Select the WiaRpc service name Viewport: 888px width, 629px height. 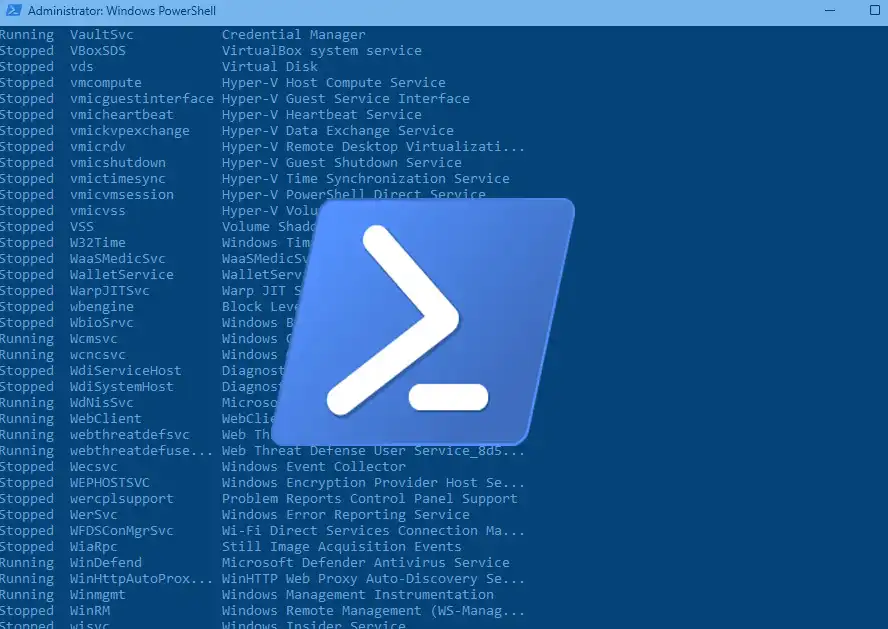[x=93, y=547]
